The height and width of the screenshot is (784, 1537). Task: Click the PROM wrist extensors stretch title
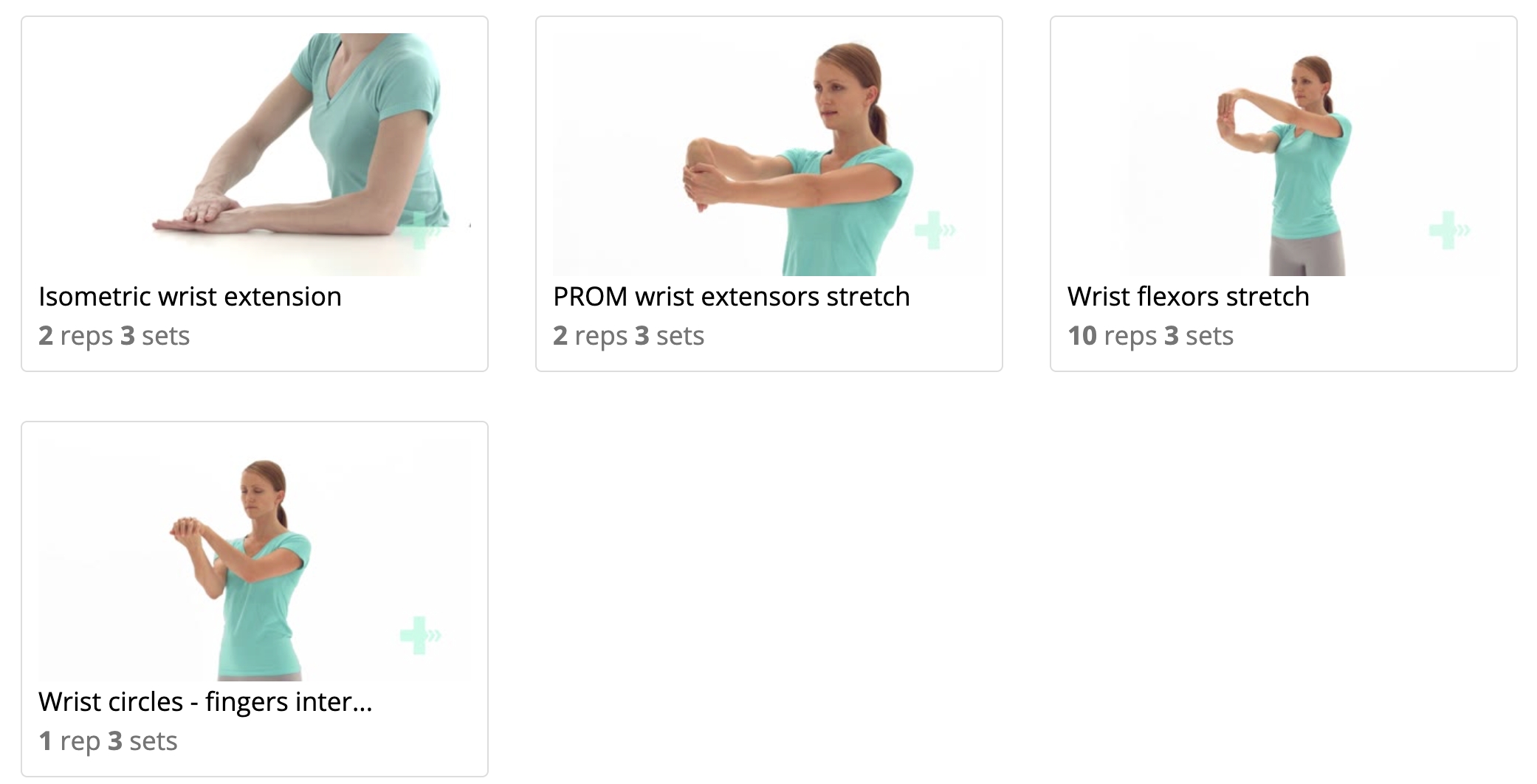(732, 297)
